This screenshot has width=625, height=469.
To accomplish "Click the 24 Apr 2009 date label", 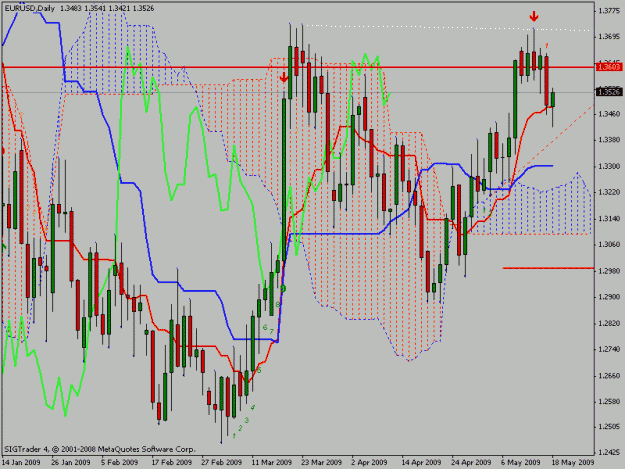I will click(471, 462).
